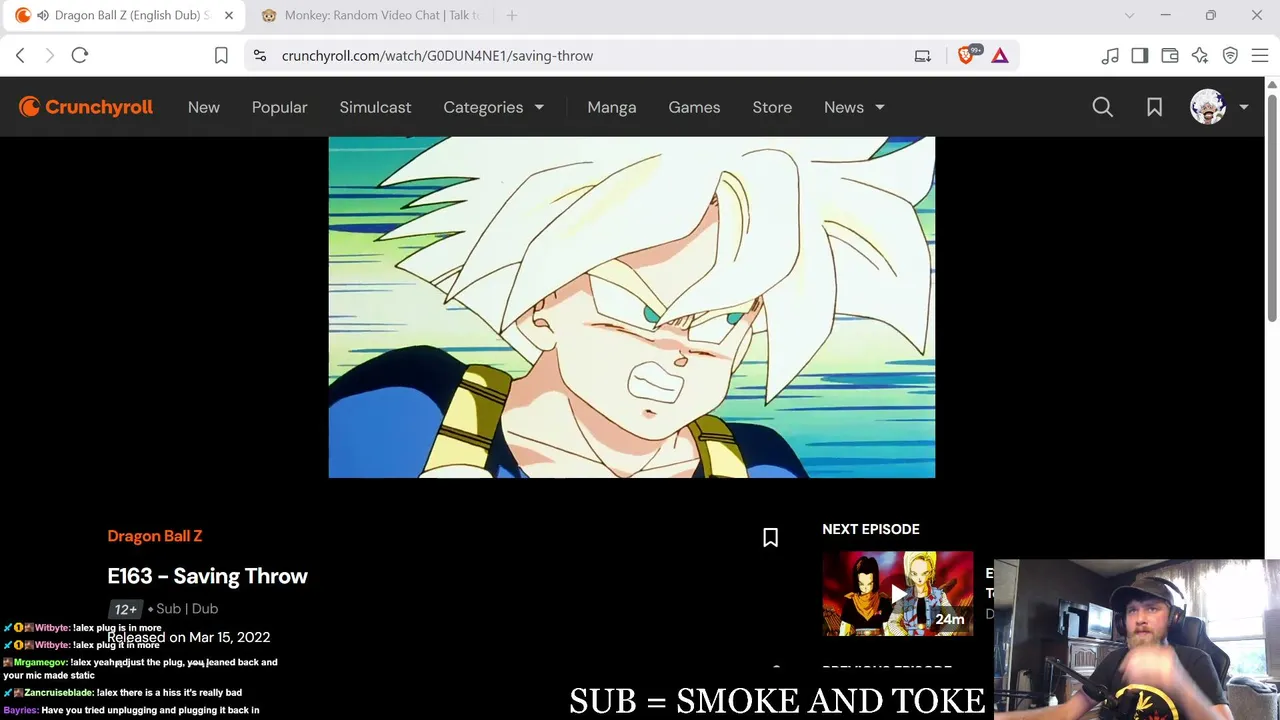The image size is (1280, 720).
Task: Click the page vertical scrollbar
Action: tap(1272, 210)
